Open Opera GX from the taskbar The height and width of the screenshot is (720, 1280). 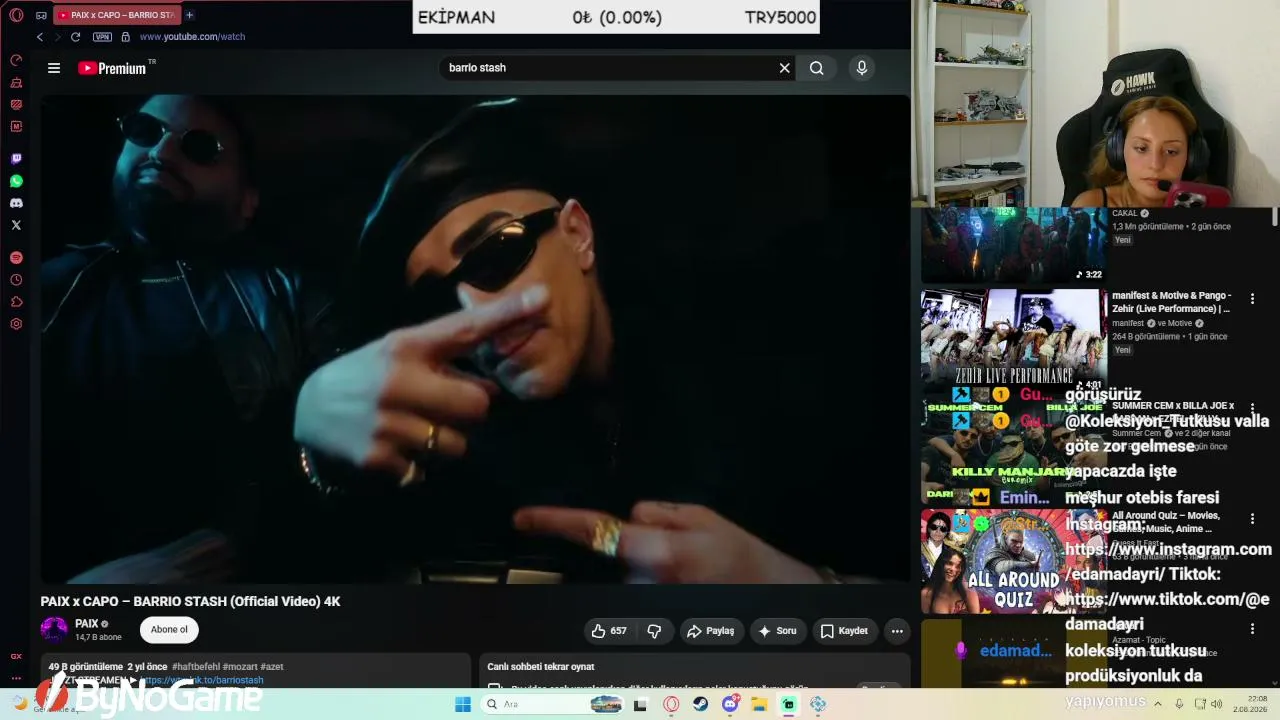pyautogui.click(x=671, y=704)
